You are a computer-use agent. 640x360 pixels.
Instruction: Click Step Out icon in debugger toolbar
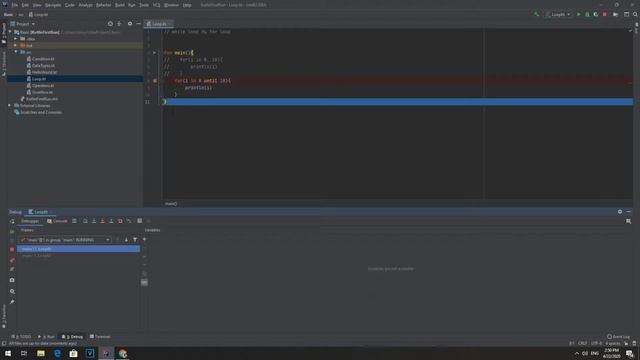coord(111,221)
